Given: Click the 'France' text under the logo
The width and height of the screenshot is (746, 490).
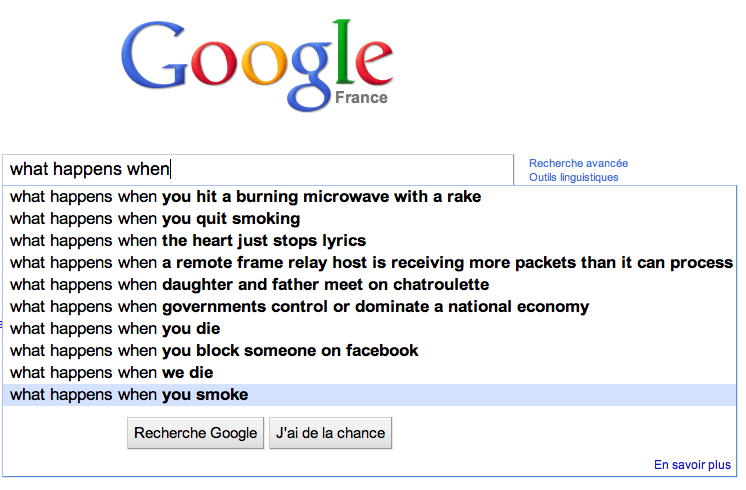Looking at the screenshot, I should 361,98.
